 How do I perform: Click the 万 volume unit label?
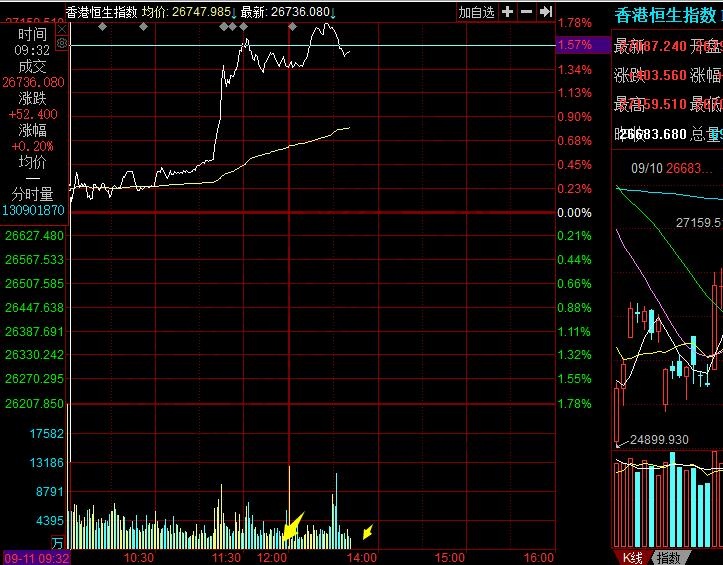click(x=58, y=542)
